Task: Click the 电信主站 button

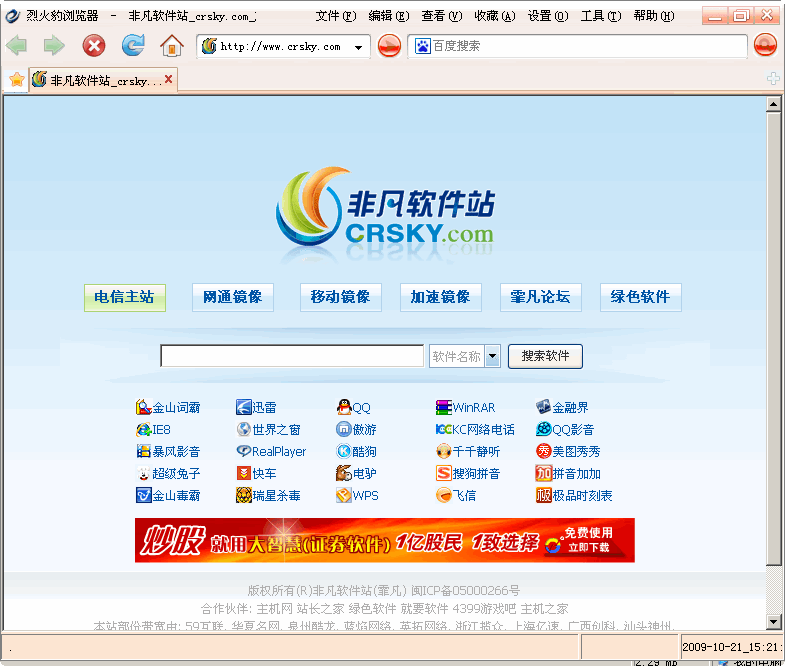Action: 125,297
